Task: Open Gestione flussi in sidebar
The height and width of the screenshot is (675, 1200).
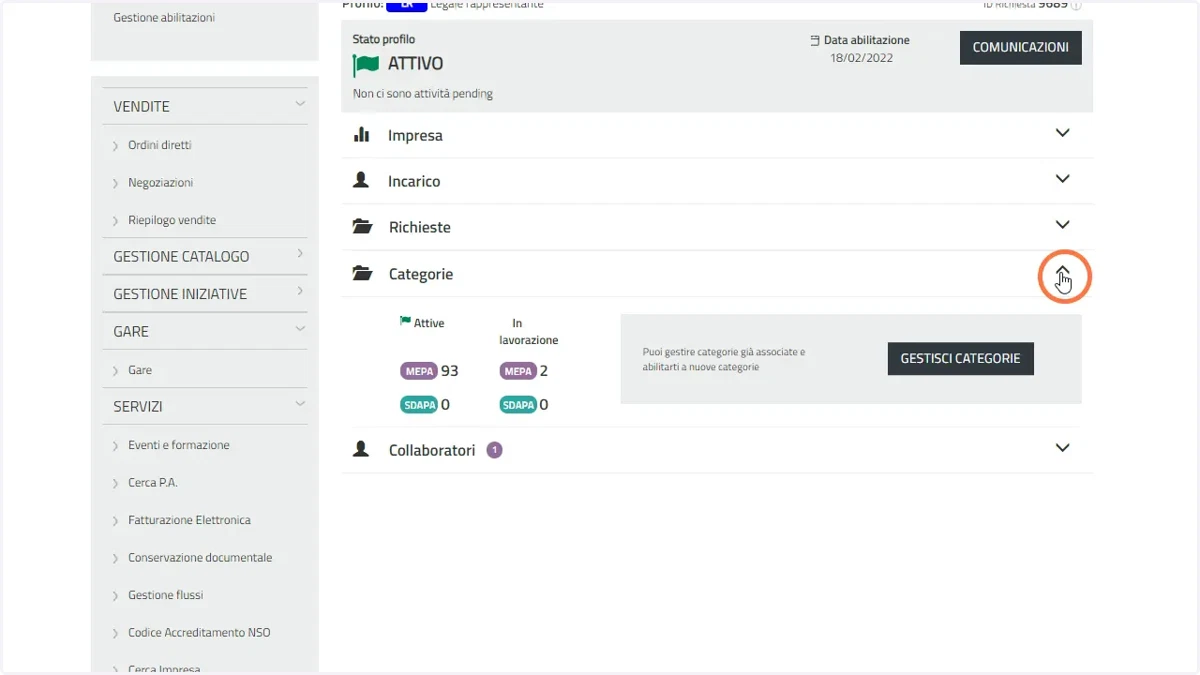Action: 166,595
